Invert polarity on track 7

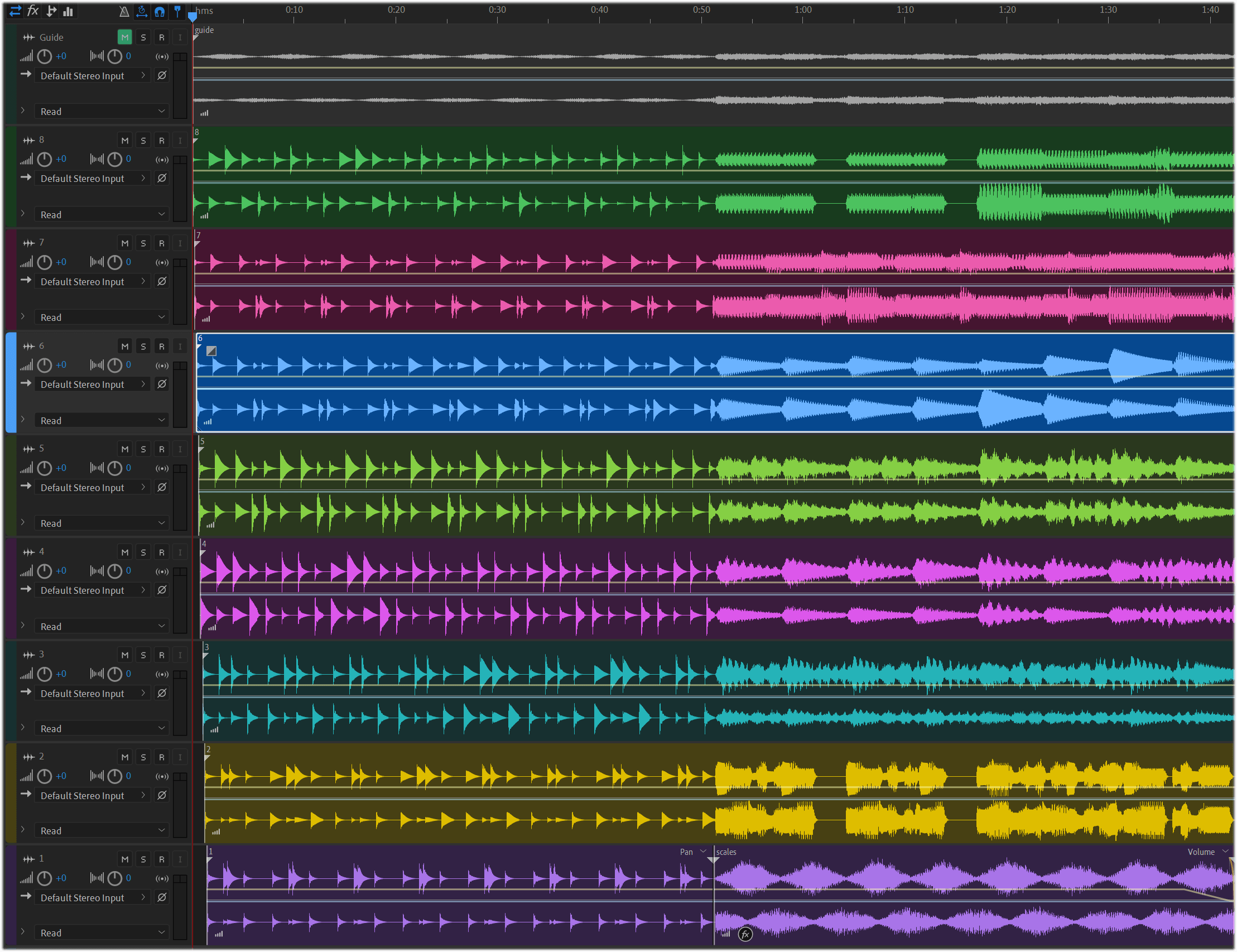[x=162, y=281]
